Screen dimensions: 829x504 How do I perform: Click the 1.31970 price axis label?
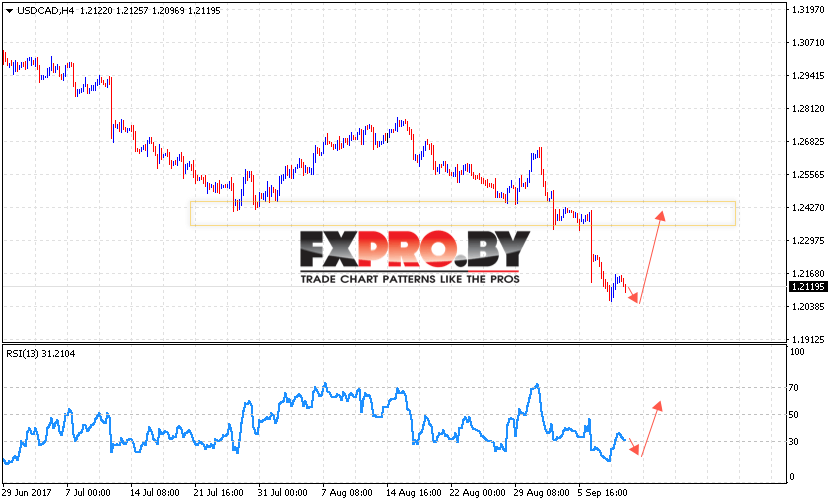tap(808, 10)
